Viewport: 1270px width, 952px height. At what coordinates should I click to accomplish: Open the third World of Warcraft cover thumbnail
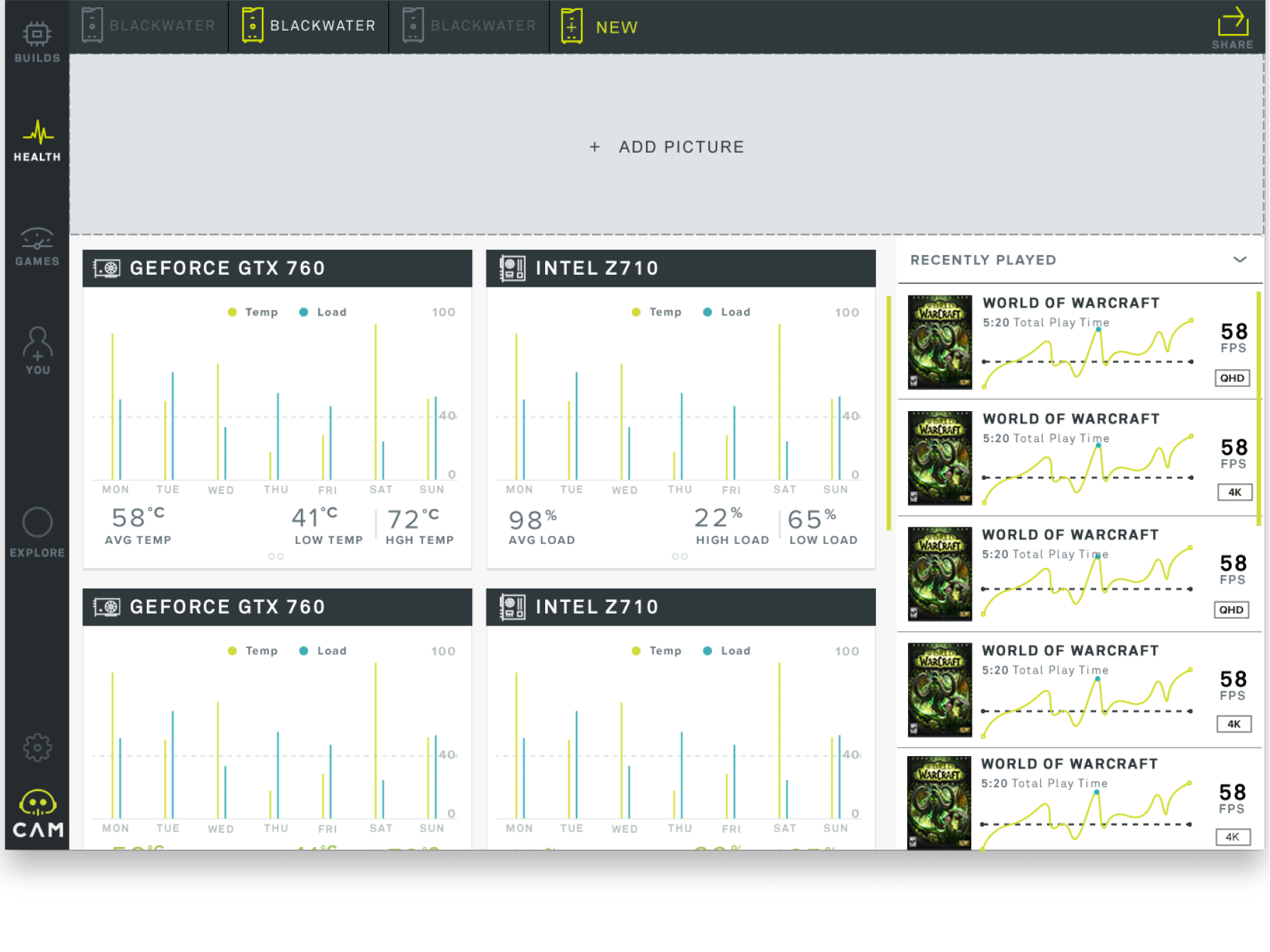click(940, 574)
